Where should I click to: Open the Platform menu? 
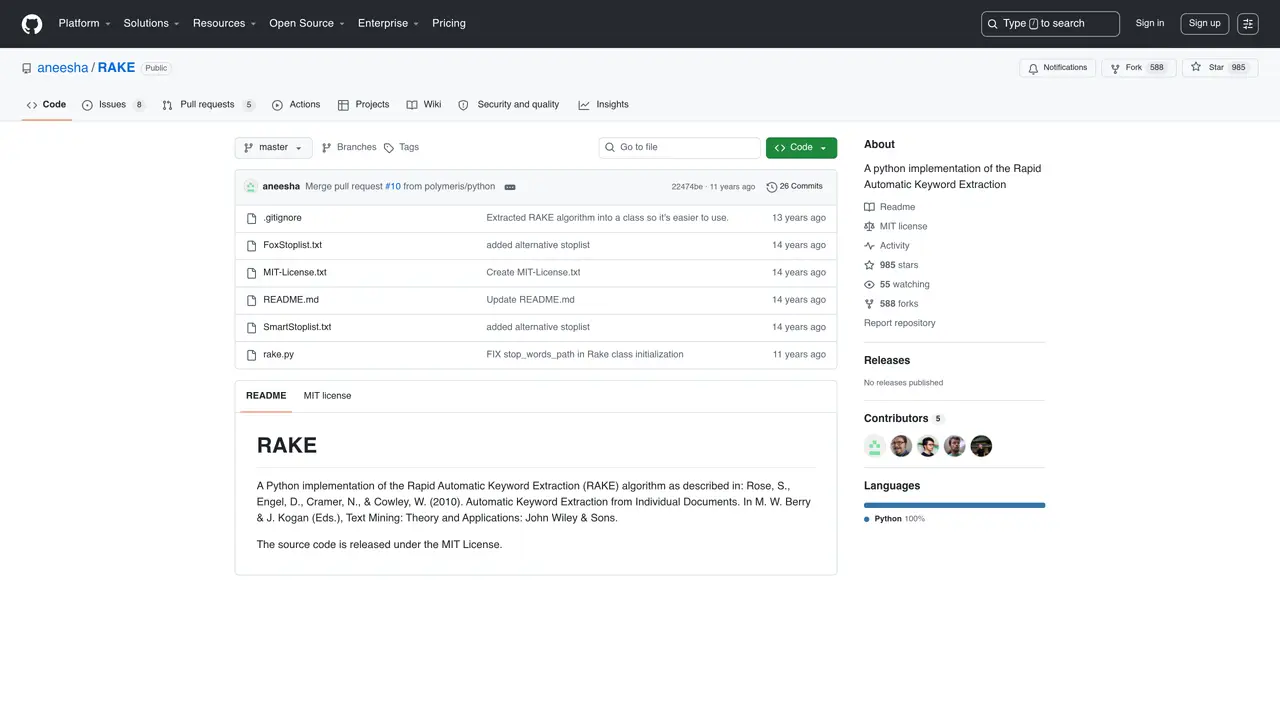tap(85, 24)
